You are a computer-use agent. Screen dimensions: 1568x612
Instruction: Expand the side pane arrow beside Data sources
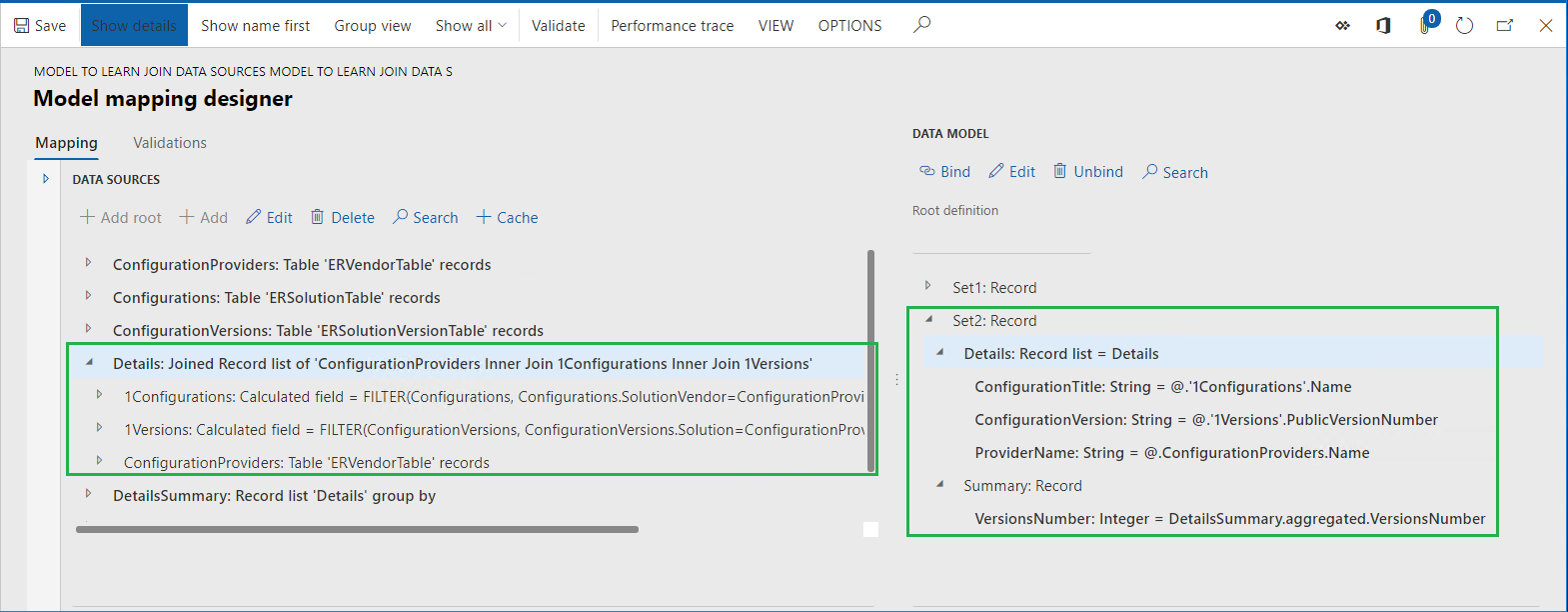coord(45,179)
